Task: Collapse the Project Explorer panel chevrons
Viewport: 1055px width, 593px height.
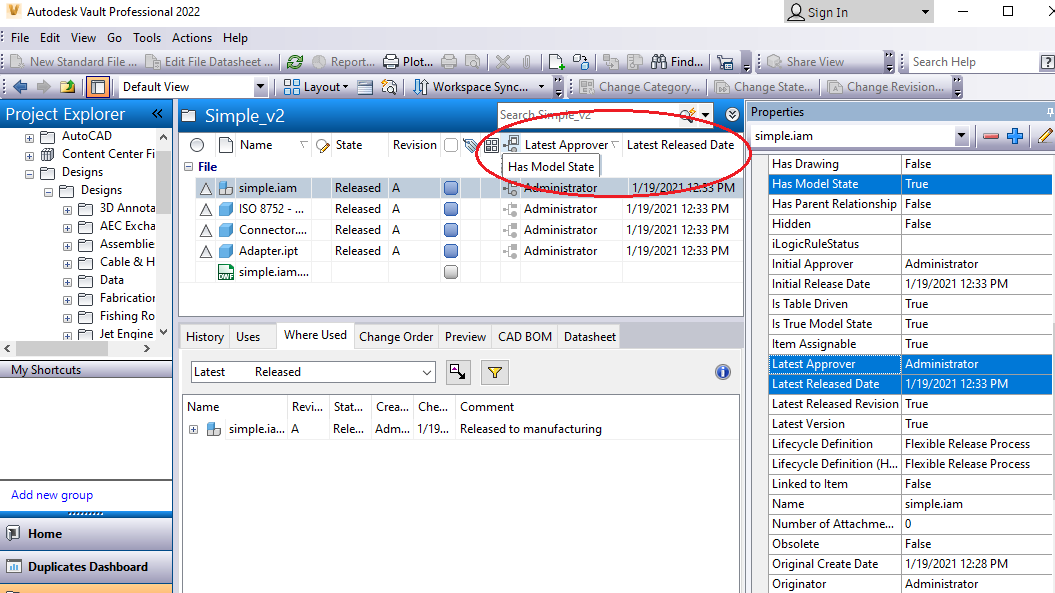Action: pyautogui.click(x=157, y=114)
